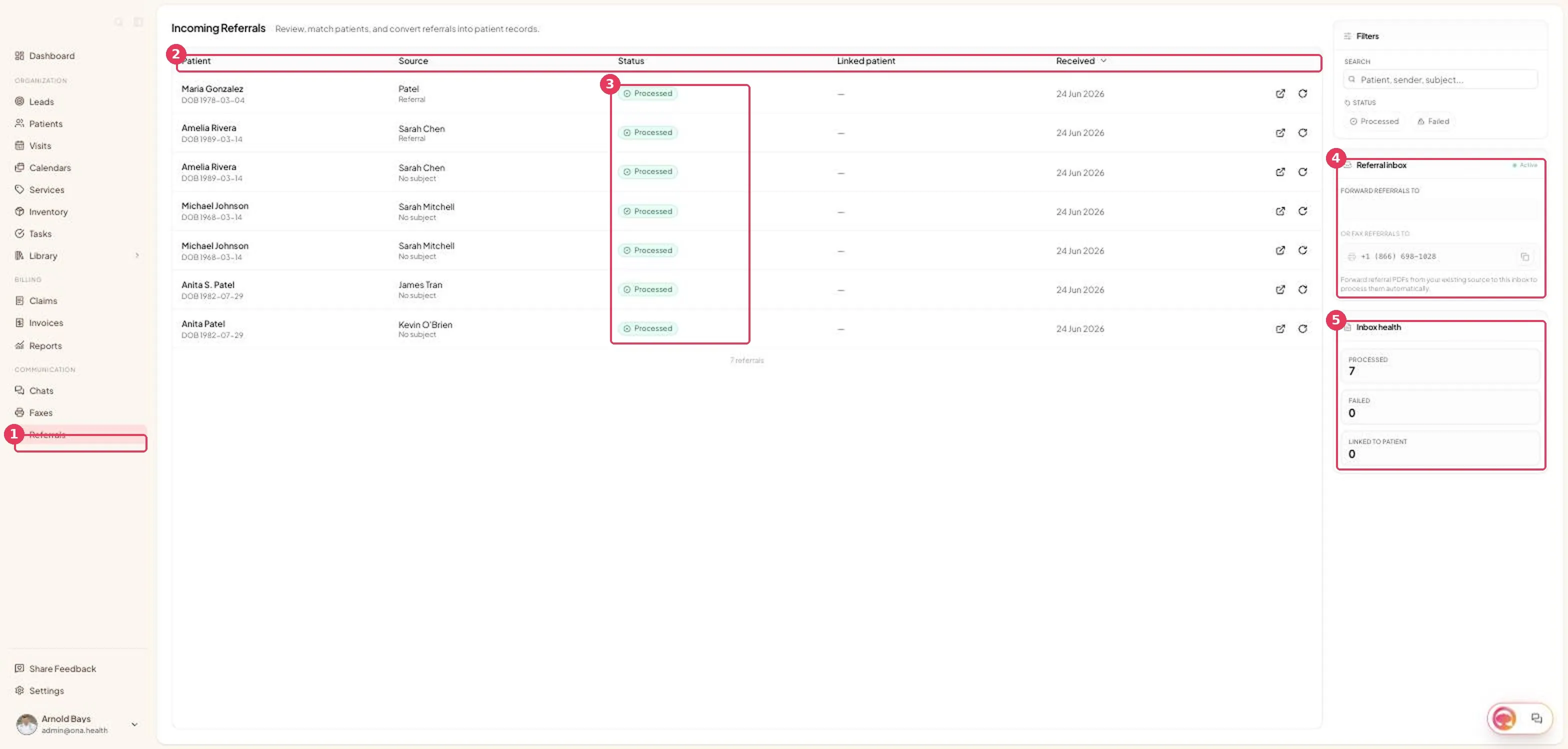Viewport: 1568px width, 749px height.
Task: Click the Inventory box icon
Action: (19, 211)
